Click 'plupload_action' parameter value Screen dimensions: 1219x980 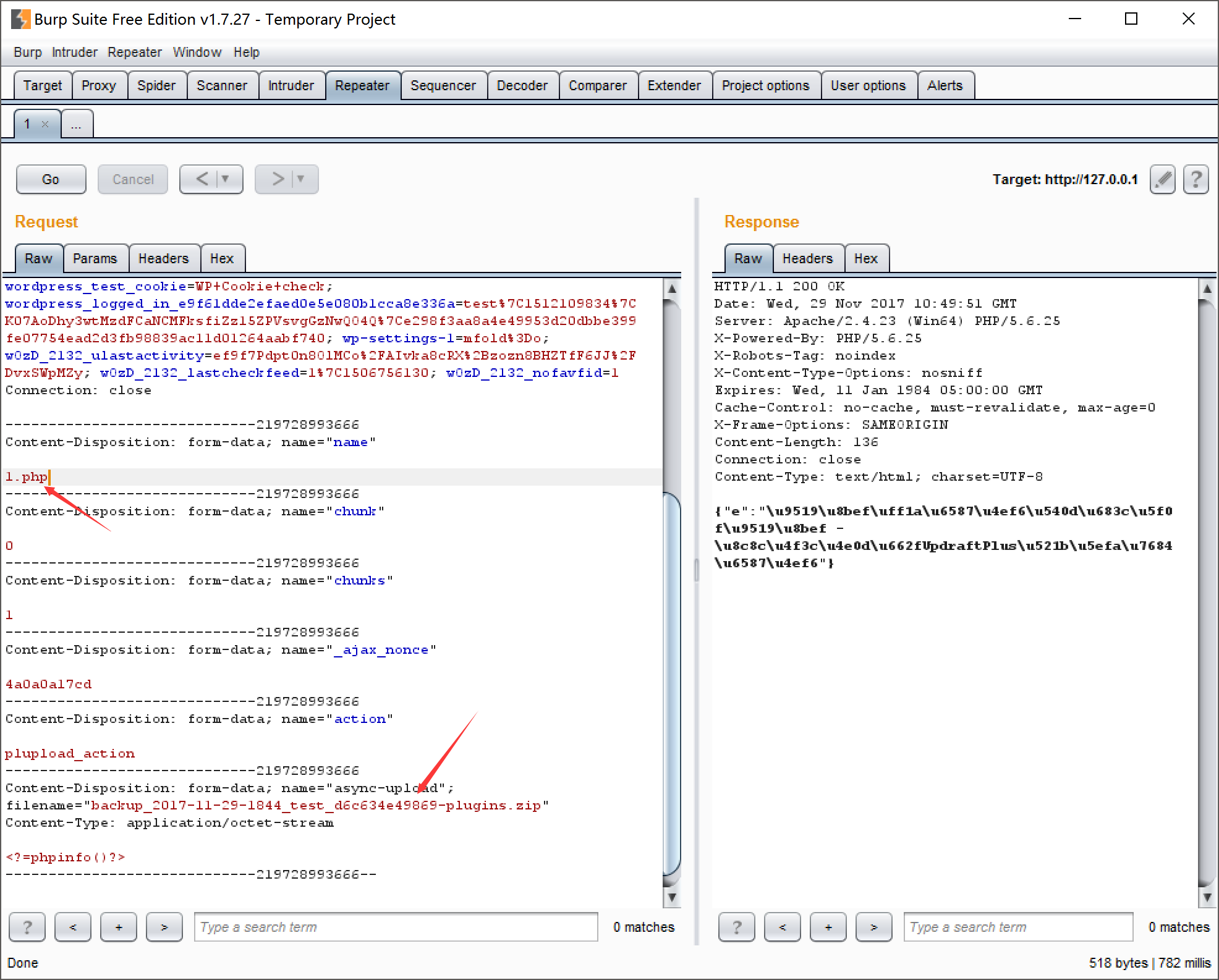(70, 754)
